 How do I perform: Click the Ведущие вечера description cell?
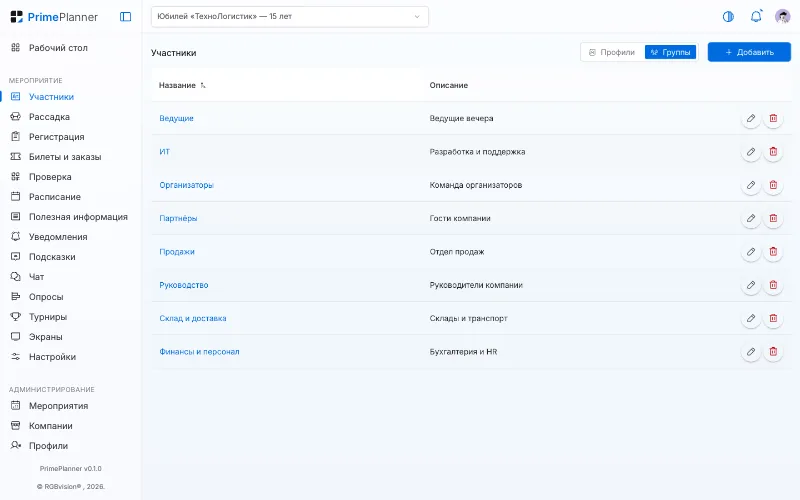click(x=461, y=118)
